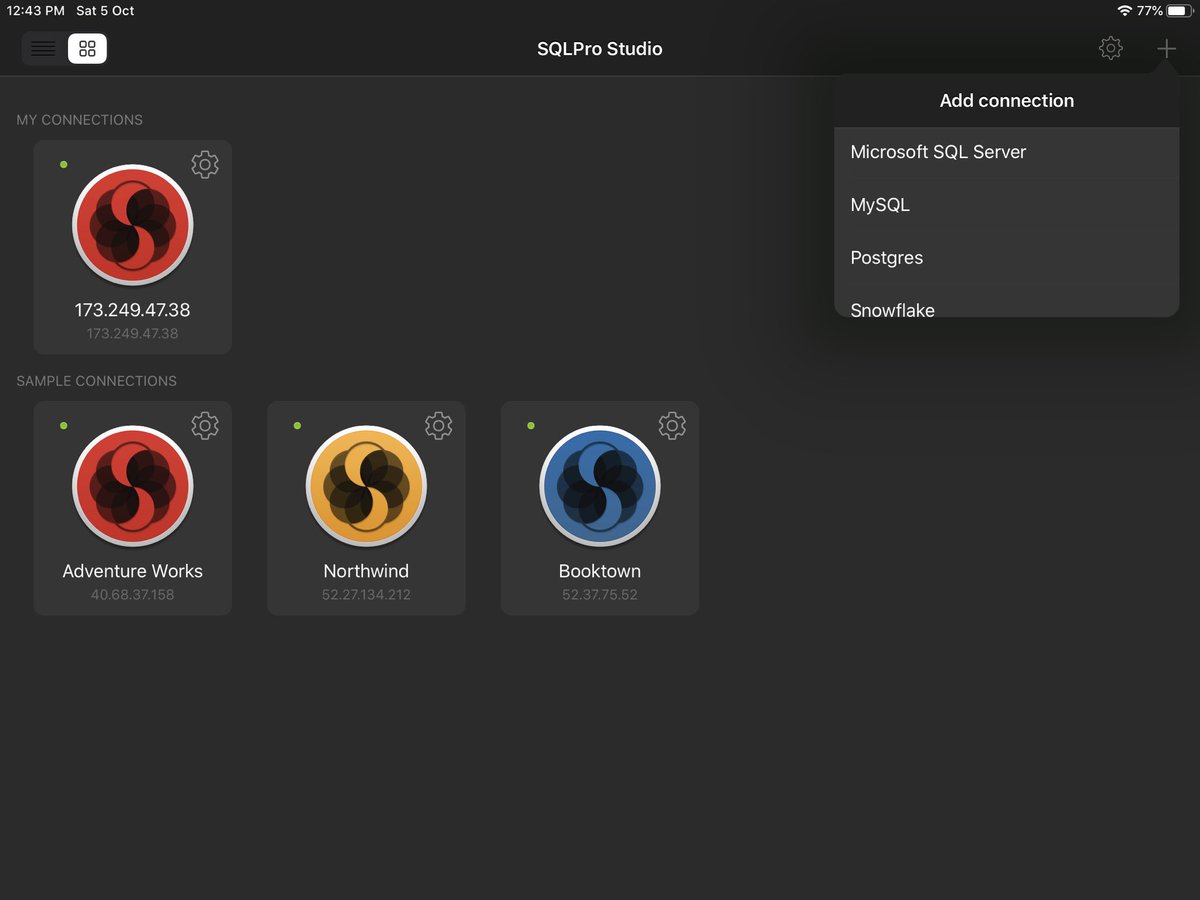The height and width of the screenshot is (900, 1200).
Task: Open settings gear for 173.249.47.38 connection
Action: click(x=205, y=164)
